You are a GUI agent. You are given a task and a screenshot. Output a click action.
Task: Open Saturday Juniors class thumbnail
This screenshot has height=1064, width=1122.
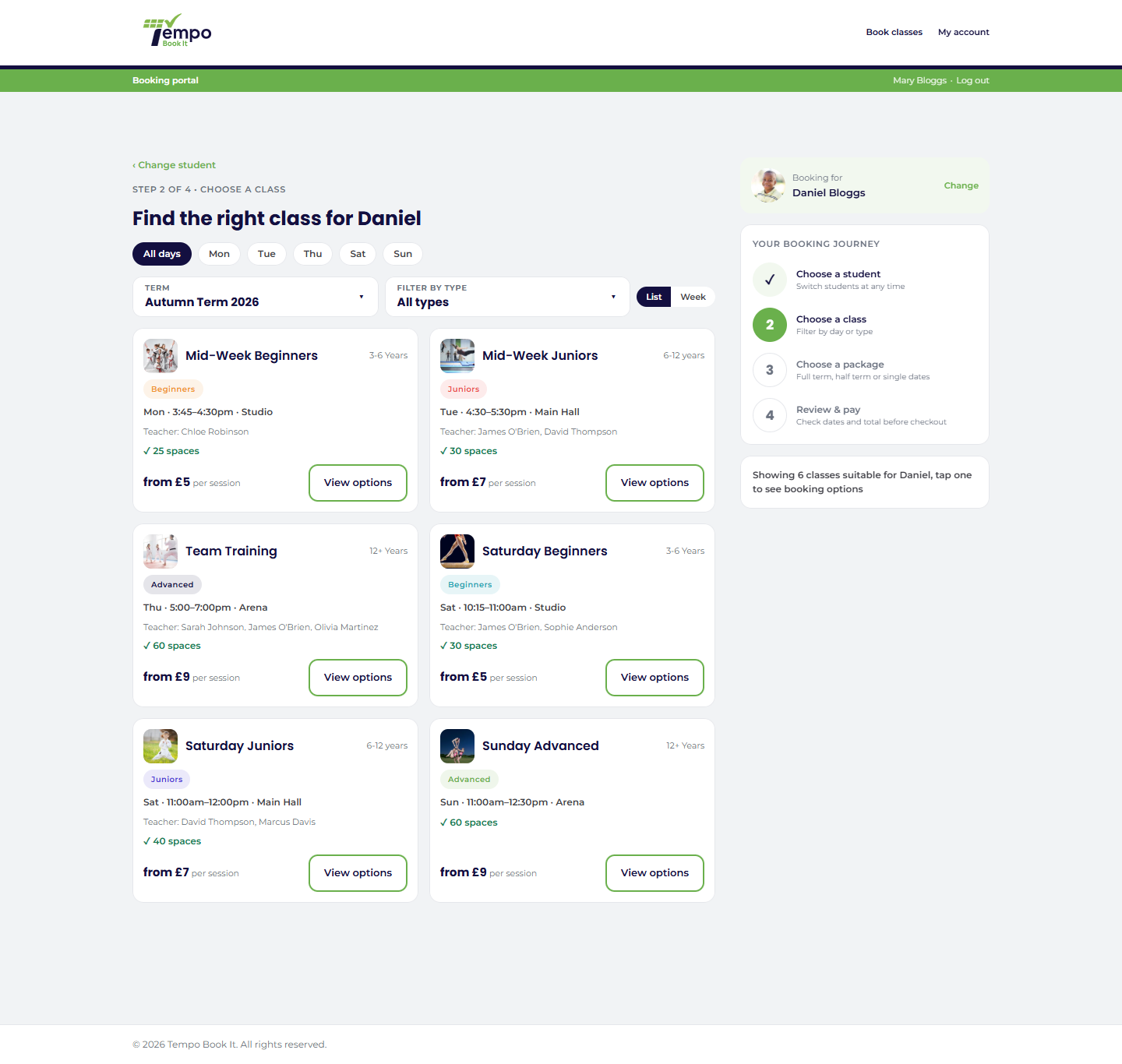[161, 746]
